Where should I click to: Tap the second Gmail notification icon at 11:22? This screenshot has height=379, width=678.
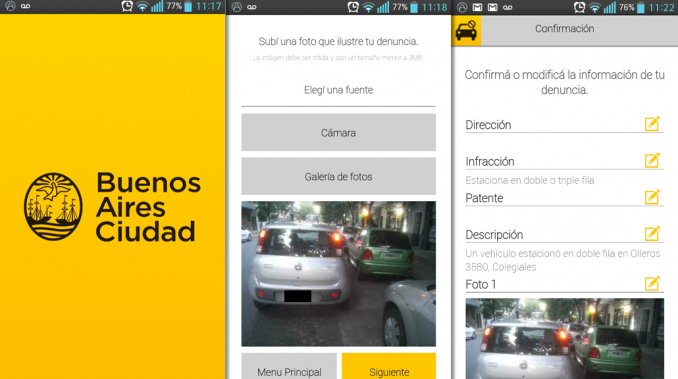click(492, 7)
